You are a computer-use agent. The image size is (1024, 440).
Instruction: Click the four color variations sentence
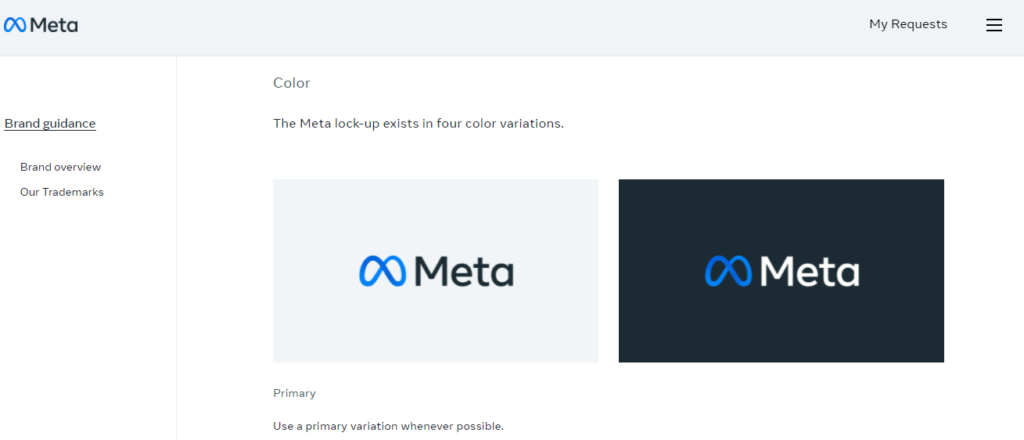[418, 123]
